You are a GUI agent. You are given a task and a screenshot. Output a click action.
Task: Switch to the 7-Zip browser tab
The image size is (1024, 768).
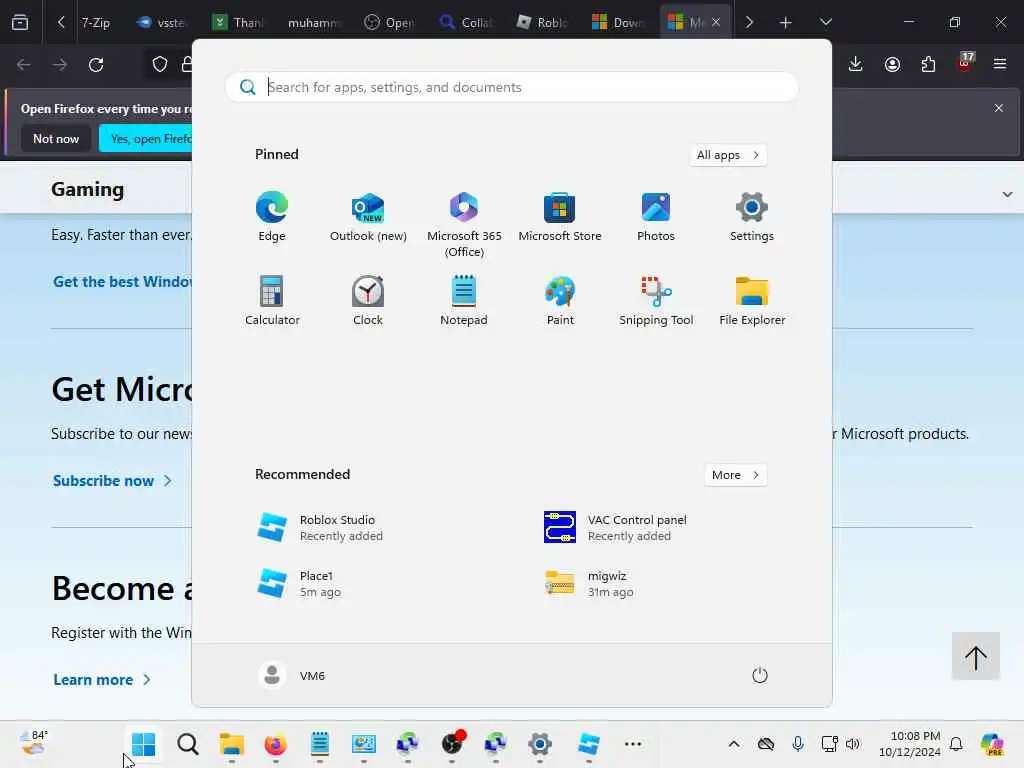pos(95,22)
